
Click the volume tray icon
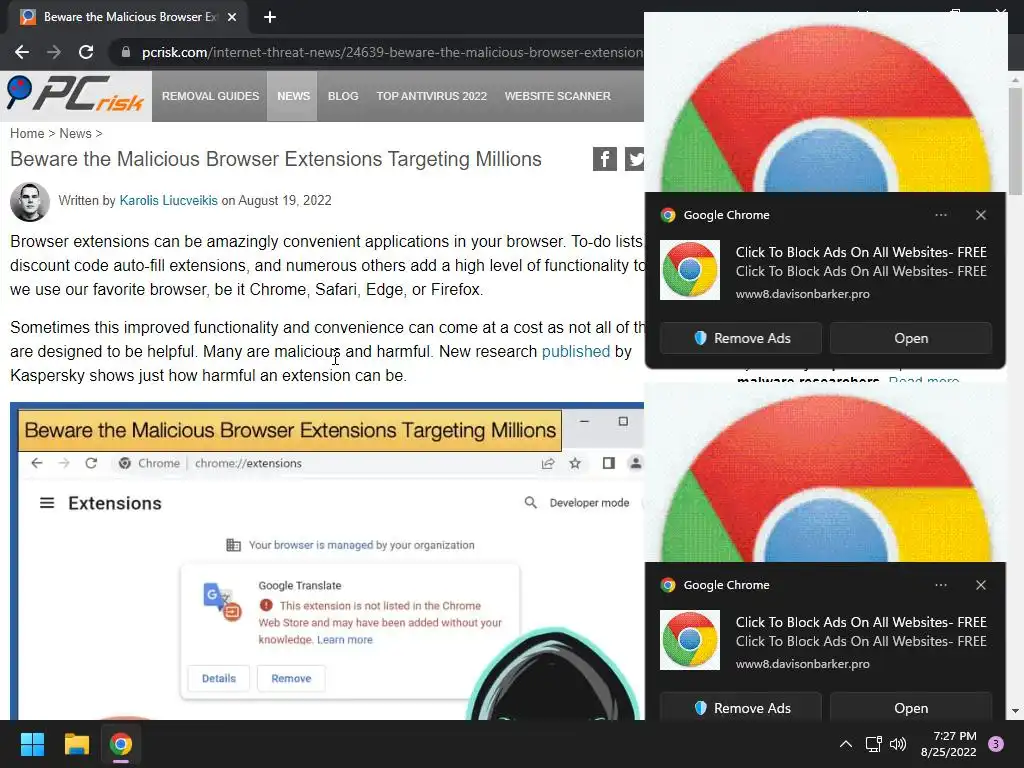coord(899,744)
